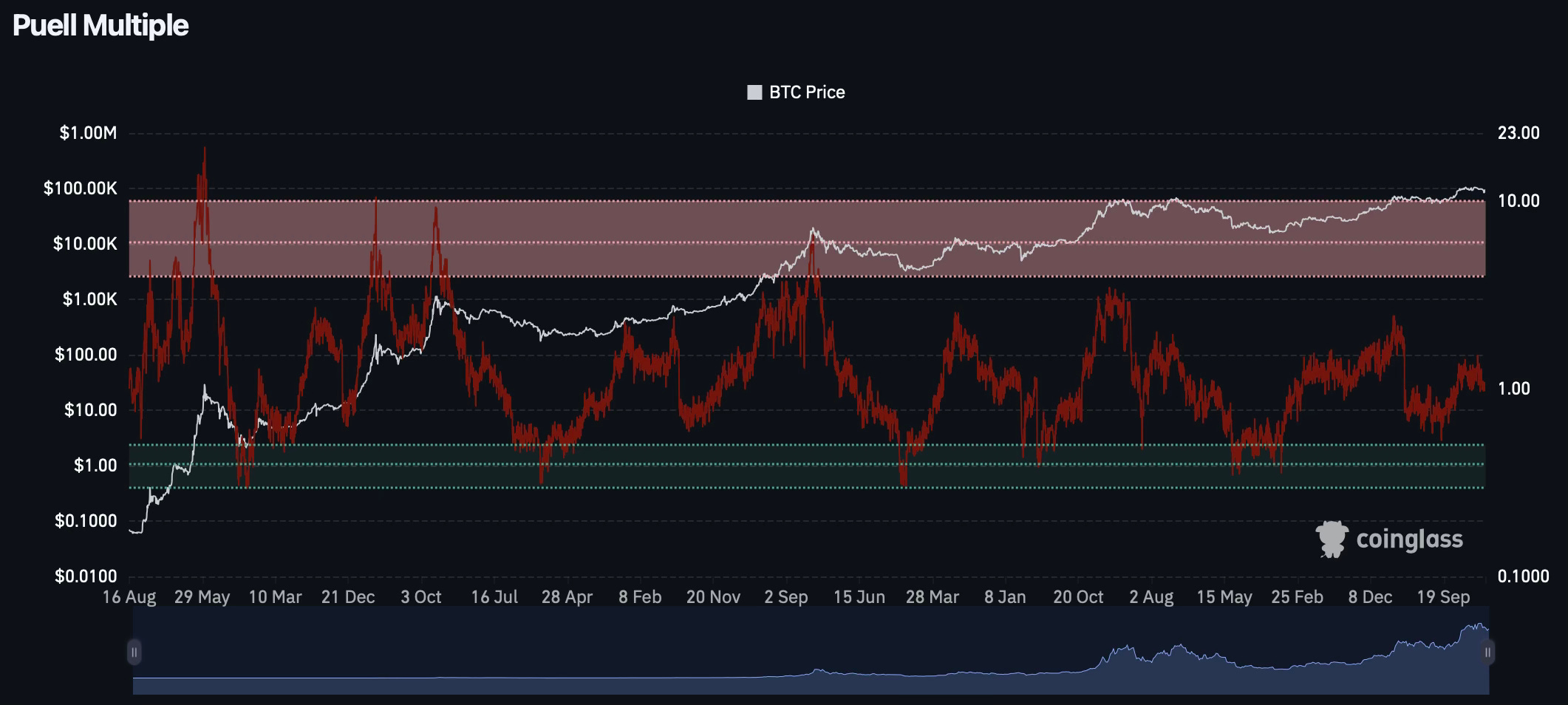Click the $10.00 price axis label
Screen dimensions: 1568x705
pos(90,410)
